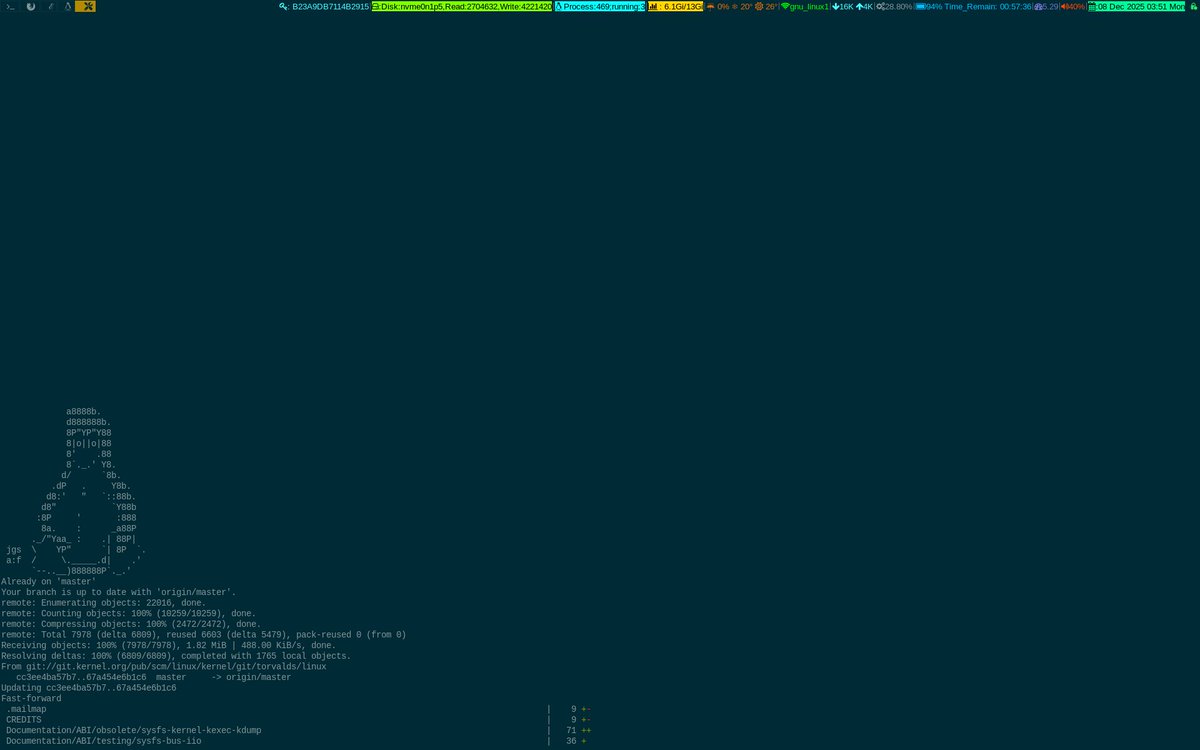Viewport: 1200px width, 750px height.
Task: Click the "Your branch is up to date" line
Action: coord(119,592)
